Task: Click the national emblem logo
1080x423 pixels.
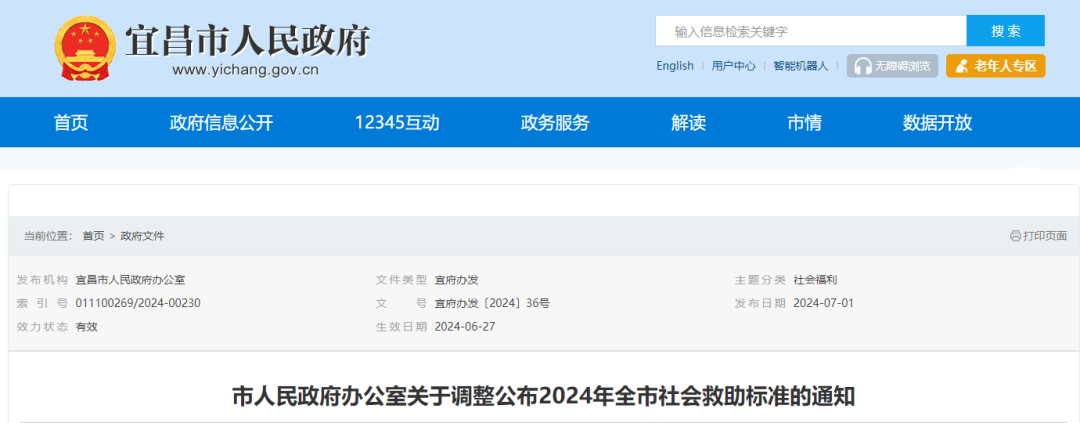Action: [82, 49]
